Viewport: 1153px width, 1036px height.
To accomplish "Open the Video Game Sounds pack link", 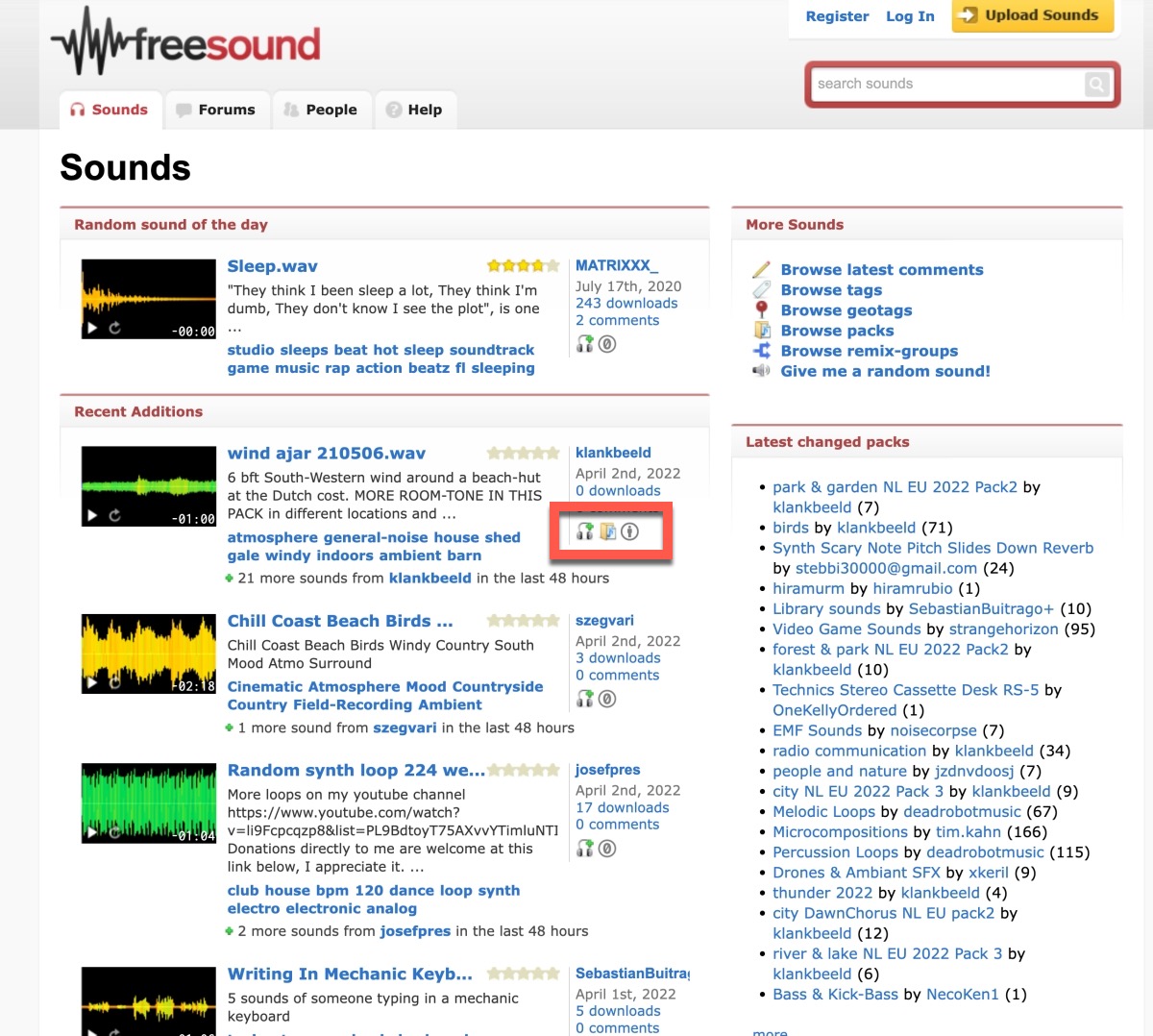I will pyautogui.click(x=846, y=629).
